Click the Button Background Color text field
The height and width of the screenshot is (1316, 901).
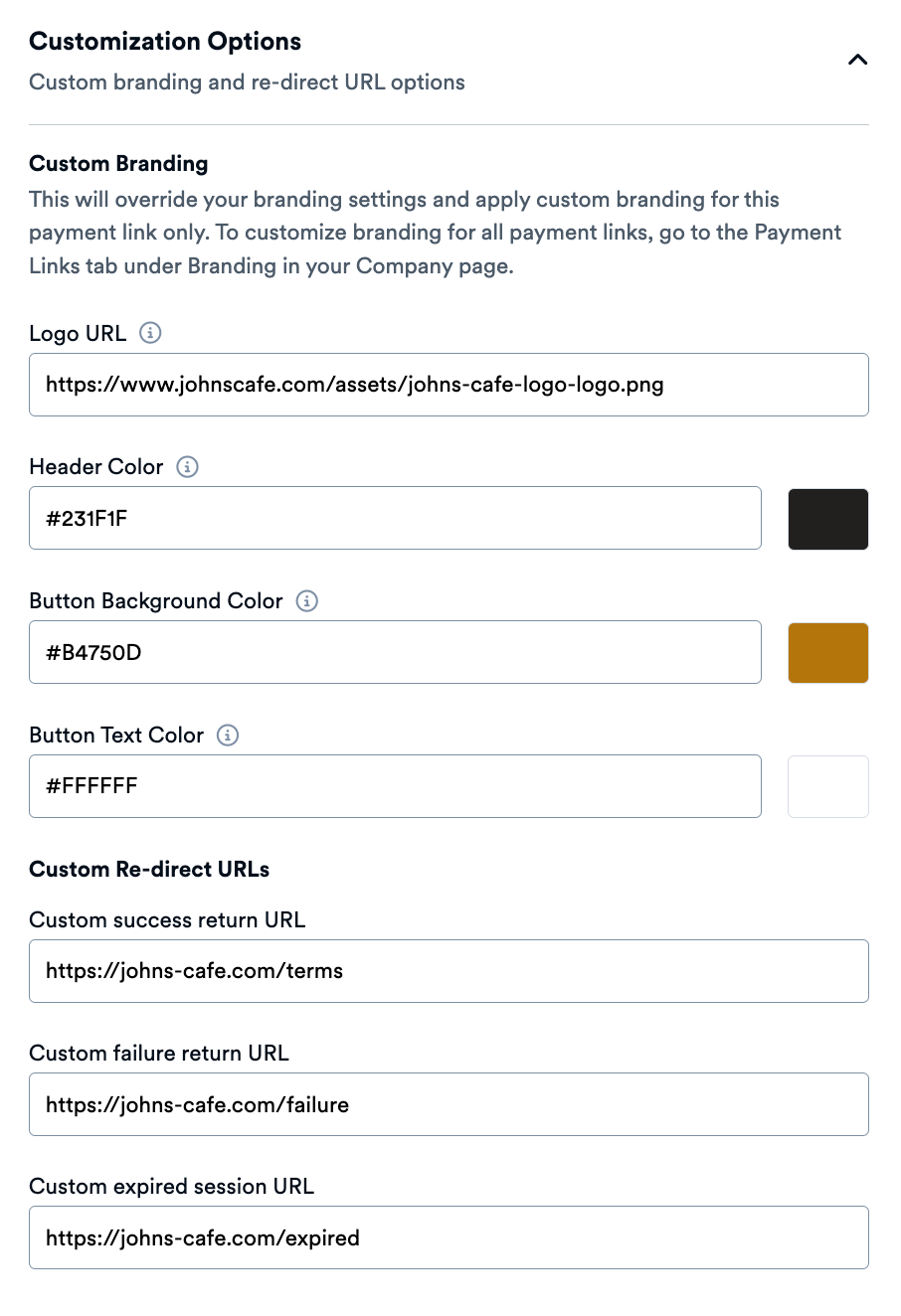coord(394,652)
